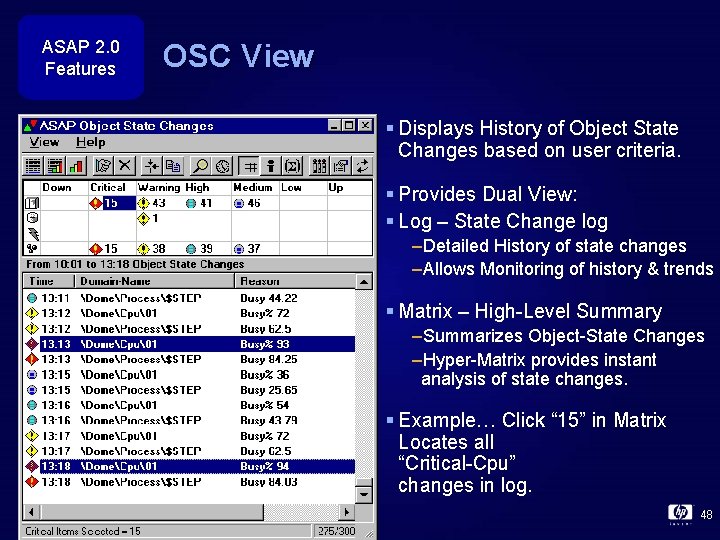720x540 pixels.
Task: Open the bar chart graph toolbar icon
Action: click(x=76, y=166)
